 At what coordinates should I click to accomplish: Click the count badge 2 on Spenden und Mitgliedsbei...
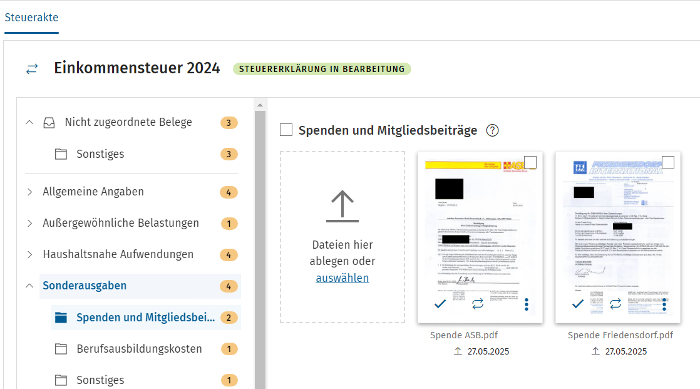[x=229, y=318]
